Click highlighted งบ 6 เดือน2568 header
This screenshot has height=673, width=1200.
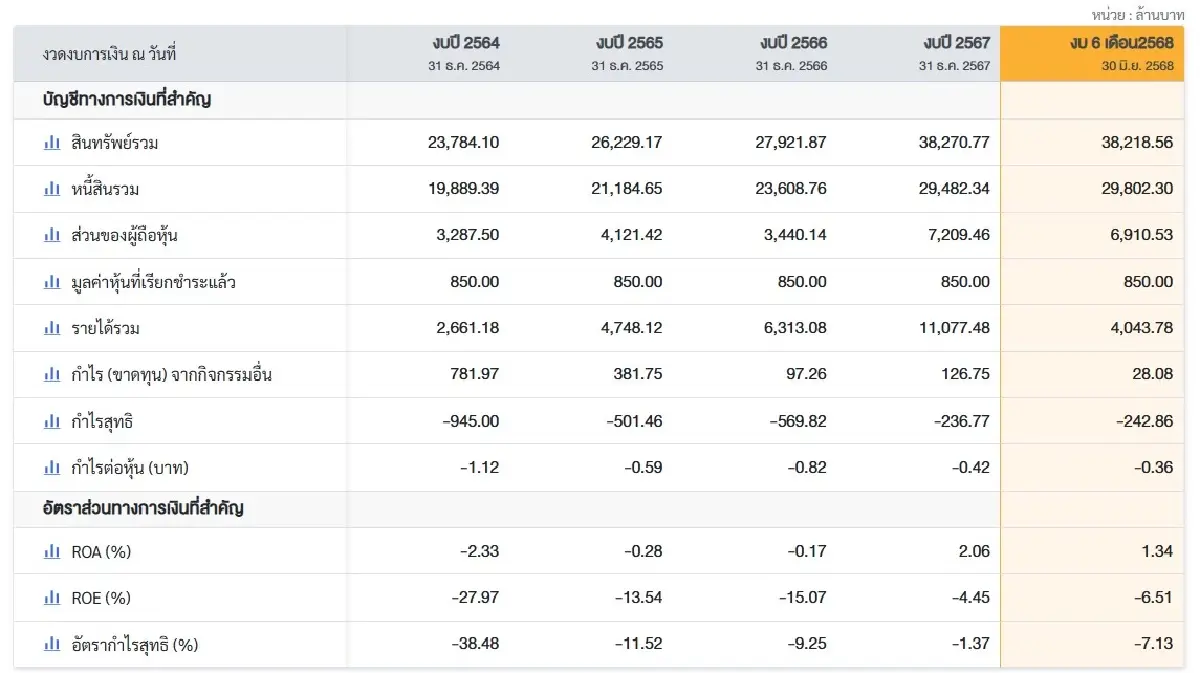[1120, 43]
